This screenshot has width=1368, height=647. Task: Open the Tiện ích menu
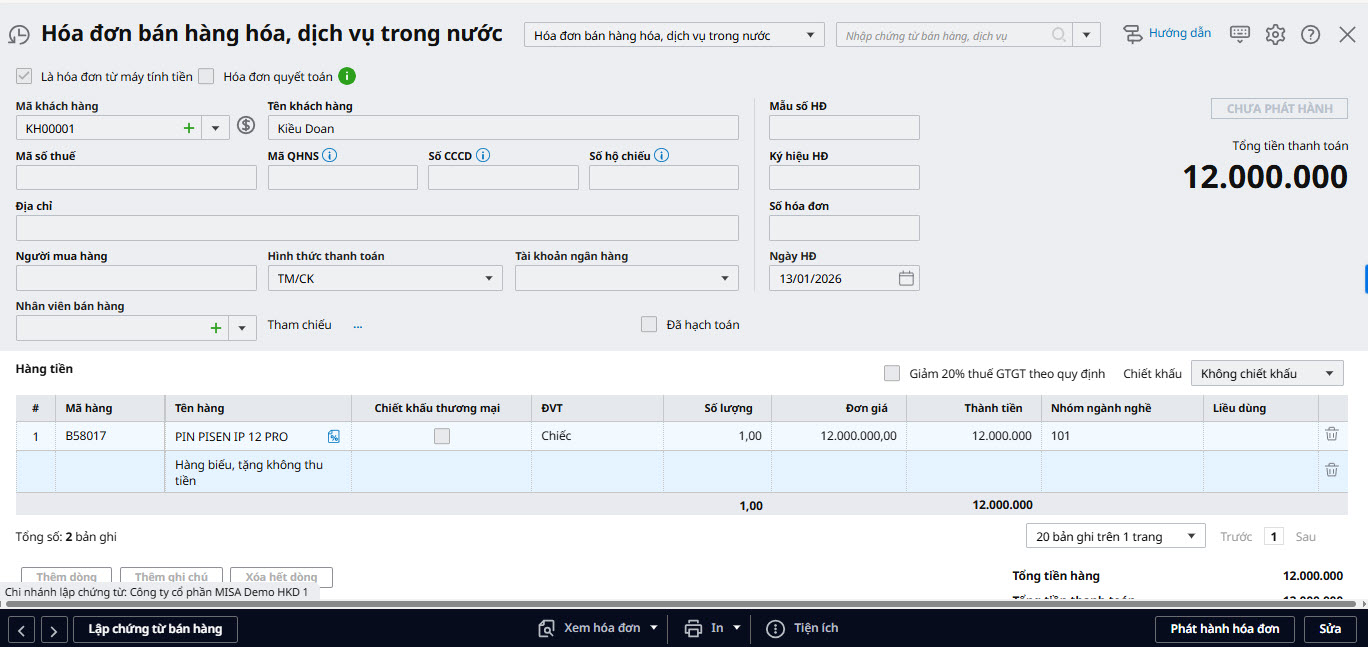(x=802, y=628)
